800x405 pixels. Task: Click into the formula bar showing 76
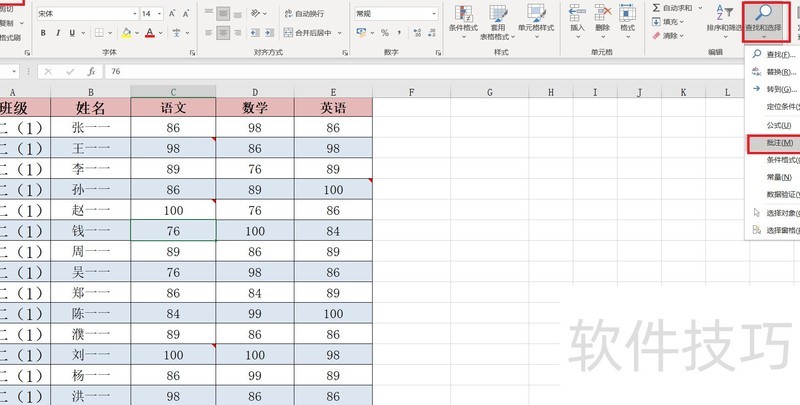click(423, 71)
